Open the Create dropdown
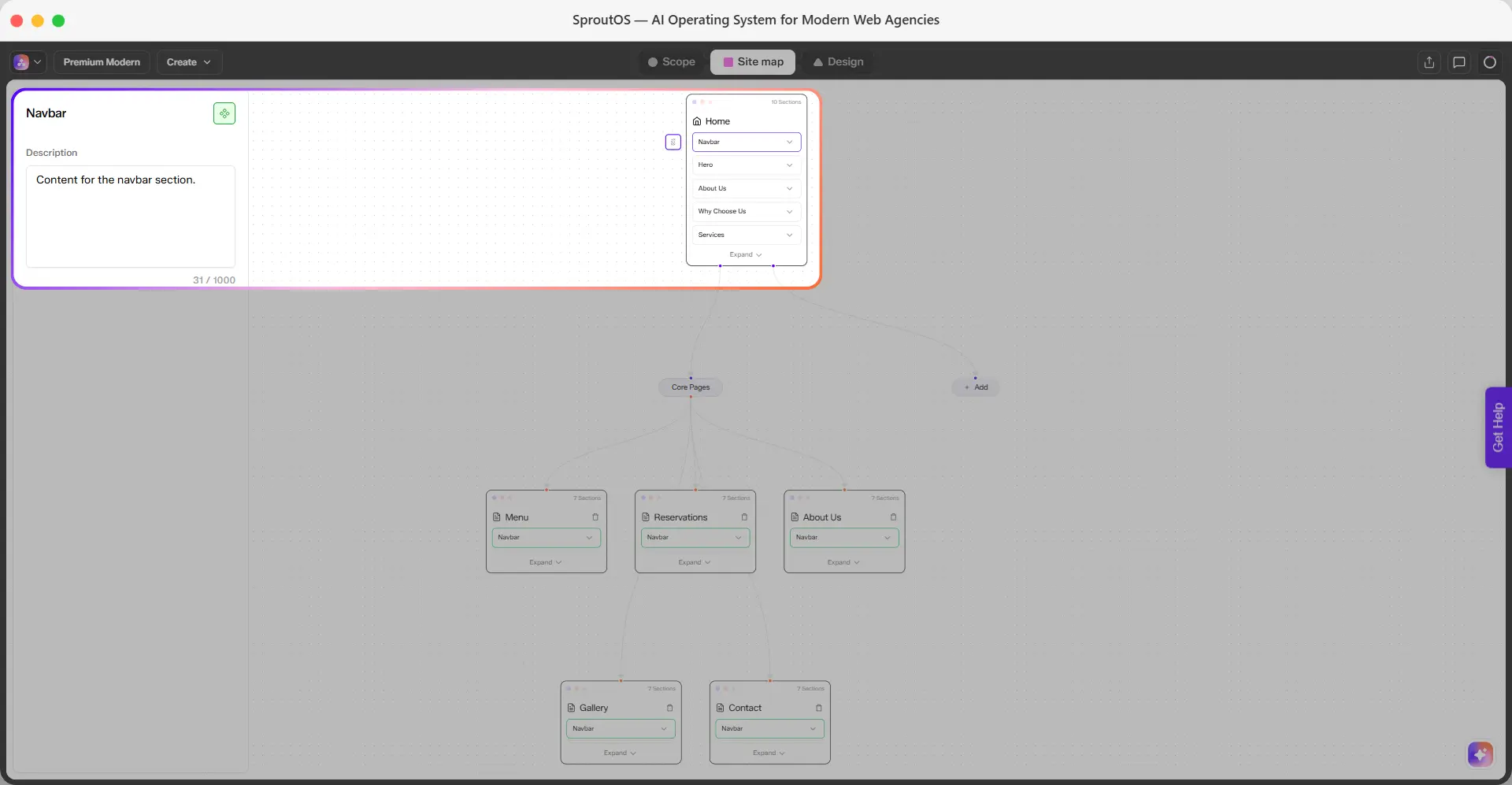 [x=189, y=62]
